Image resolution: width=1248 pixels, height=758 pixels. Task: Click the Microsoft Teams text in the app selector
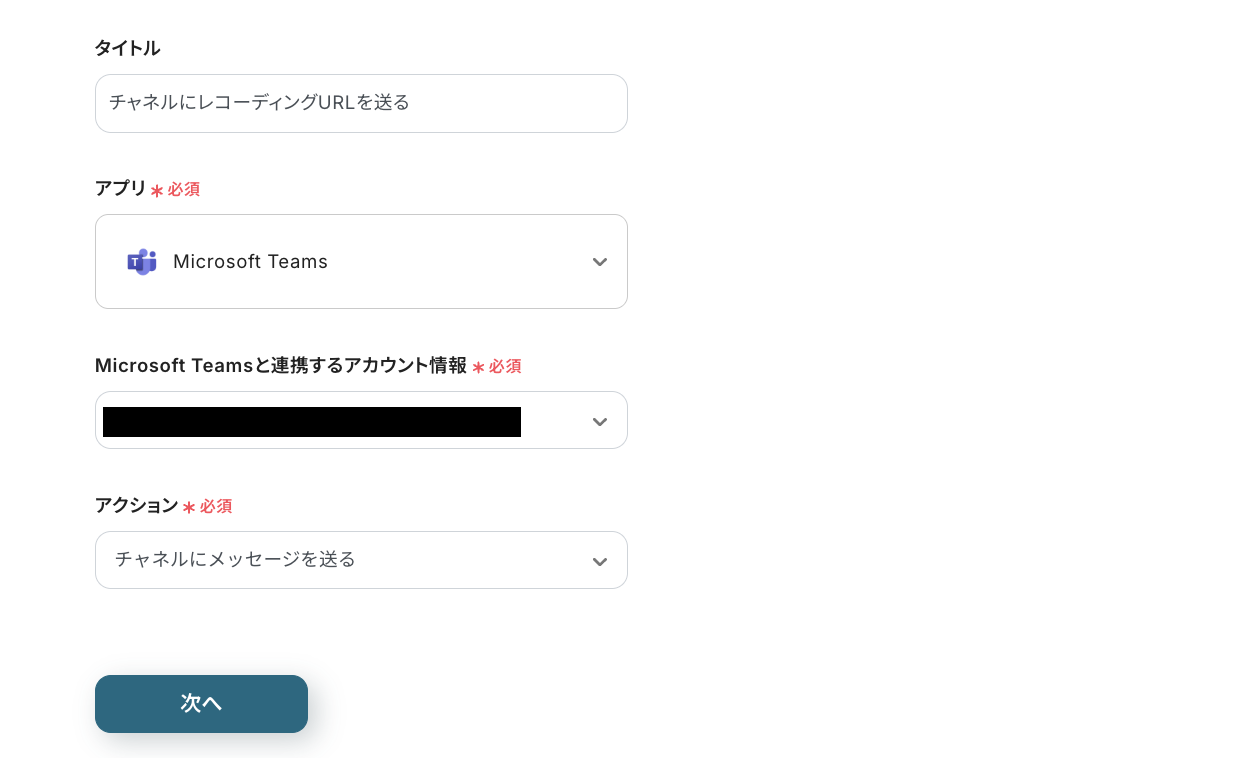250,261
